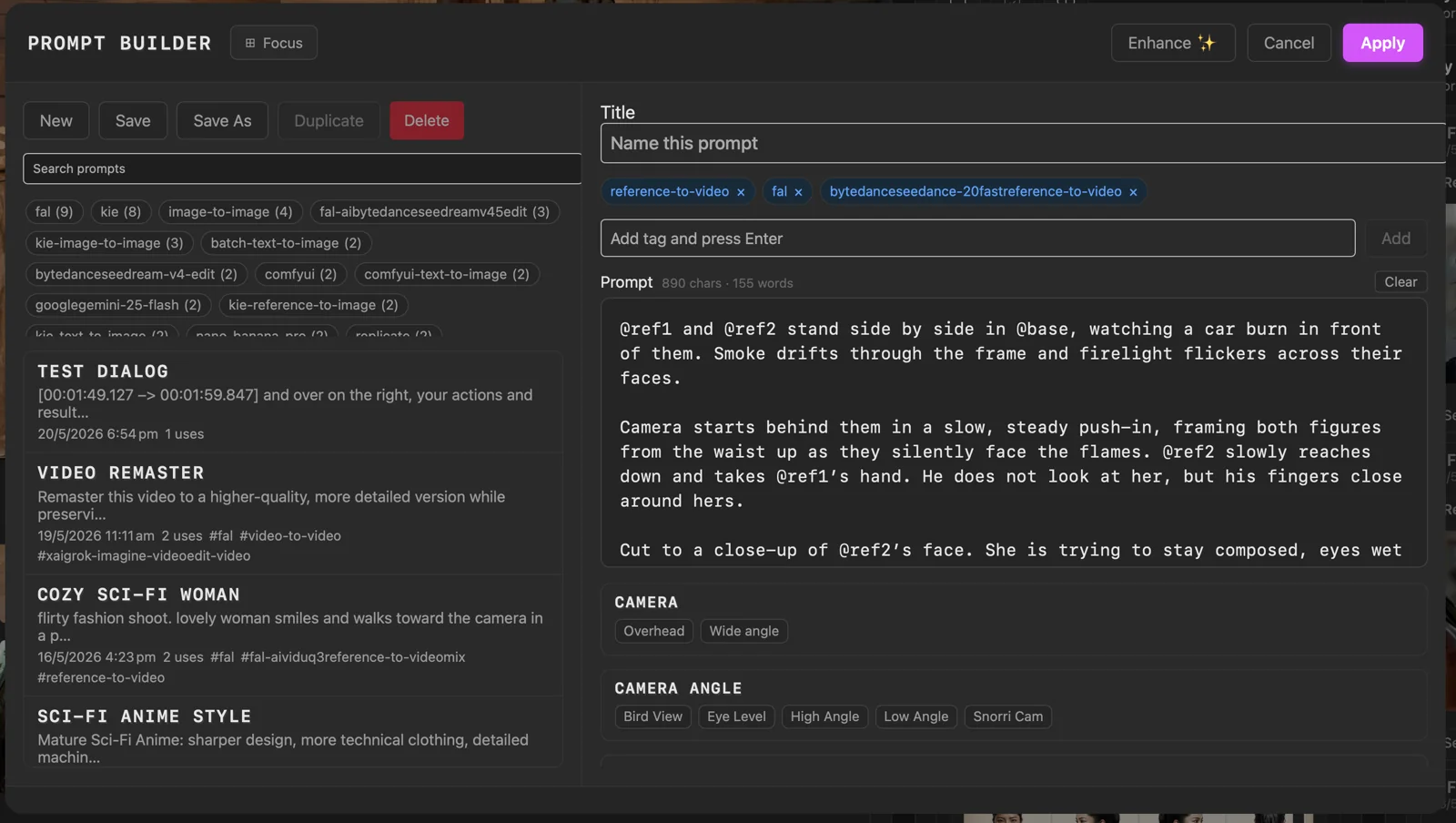Filter by the kie (8) tag
The width and height of the screenshot is (1456, 823).
pyautogui.click(x=121, y=212)
